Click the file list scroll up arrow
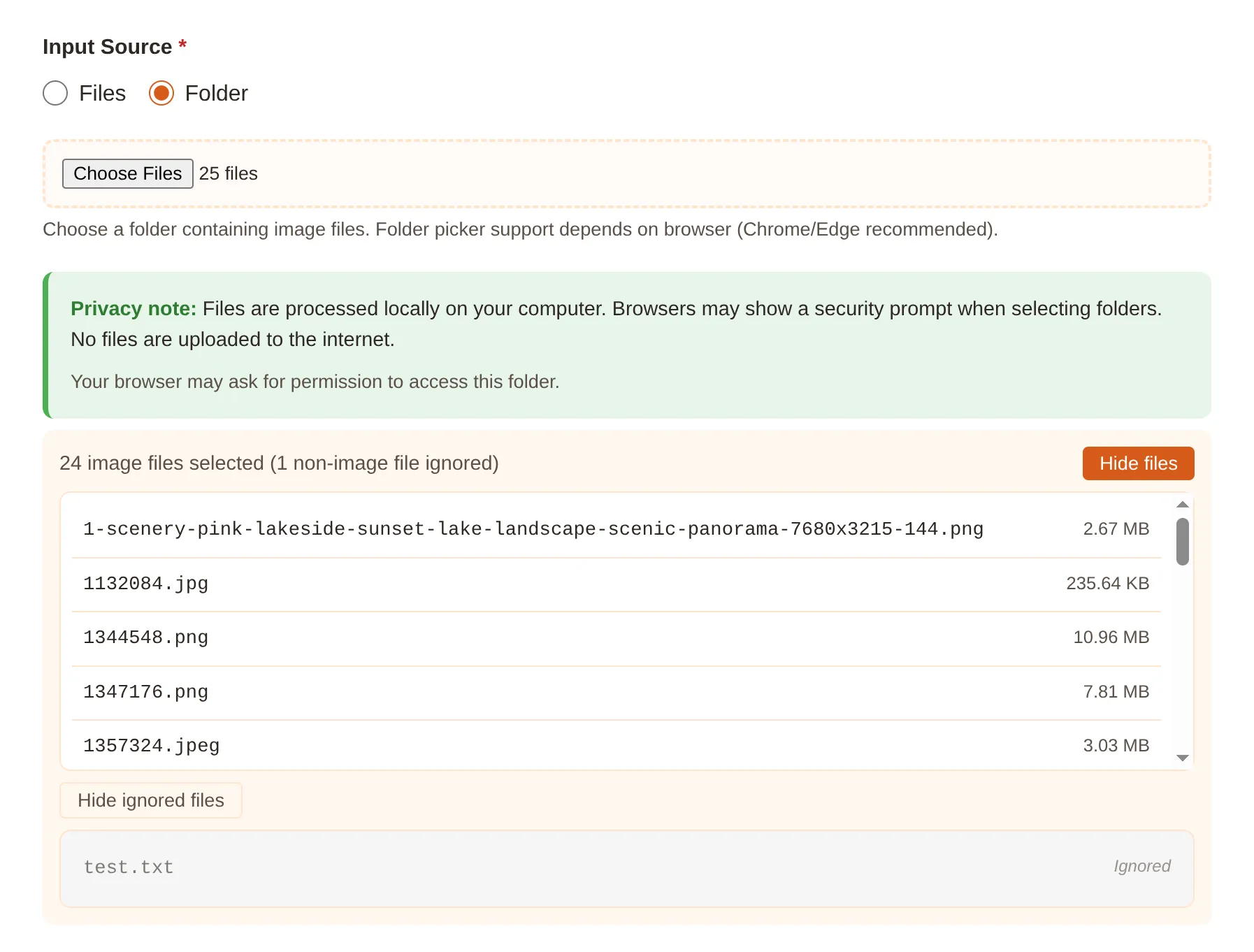This screenshot has height=952, width=1254. tap(1182, 505)
